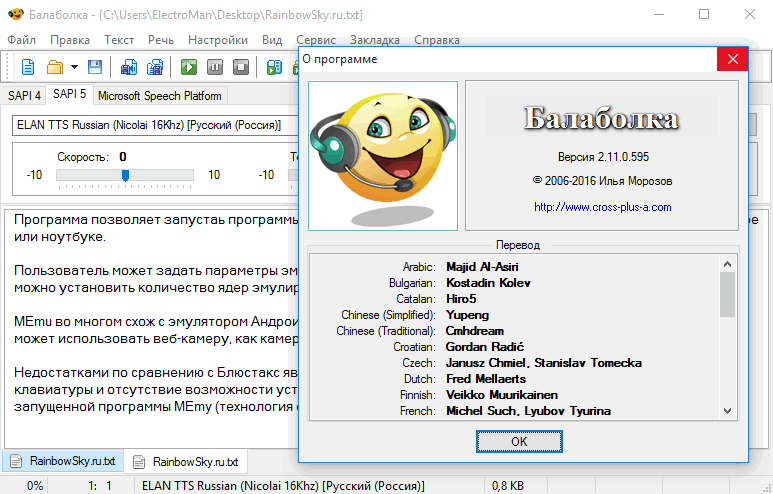Click the Catalan translator Hiro5

[461, 299]
